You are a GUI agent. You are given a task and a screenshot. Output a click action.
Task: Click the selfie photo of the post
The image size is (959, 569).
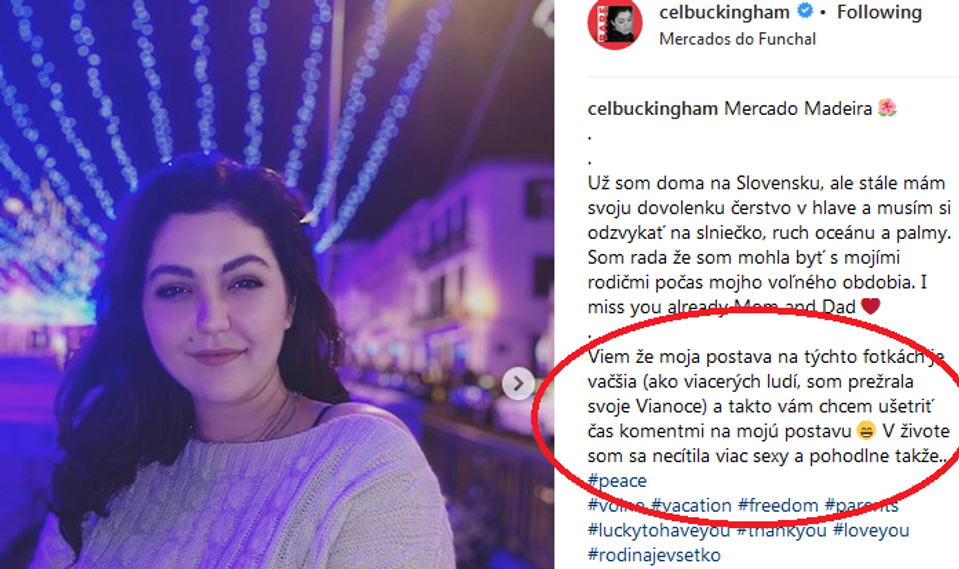pyautogui.click(x=277, y=284)
